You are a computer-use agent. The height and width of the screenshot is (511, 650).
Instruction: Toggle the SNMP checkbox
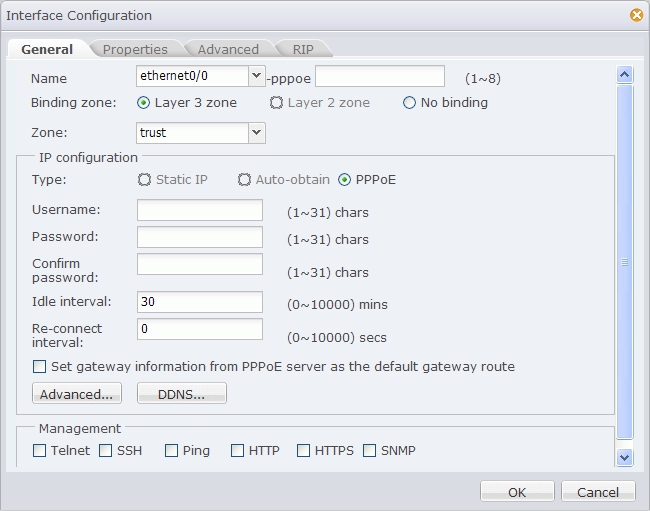pos(369,451)
